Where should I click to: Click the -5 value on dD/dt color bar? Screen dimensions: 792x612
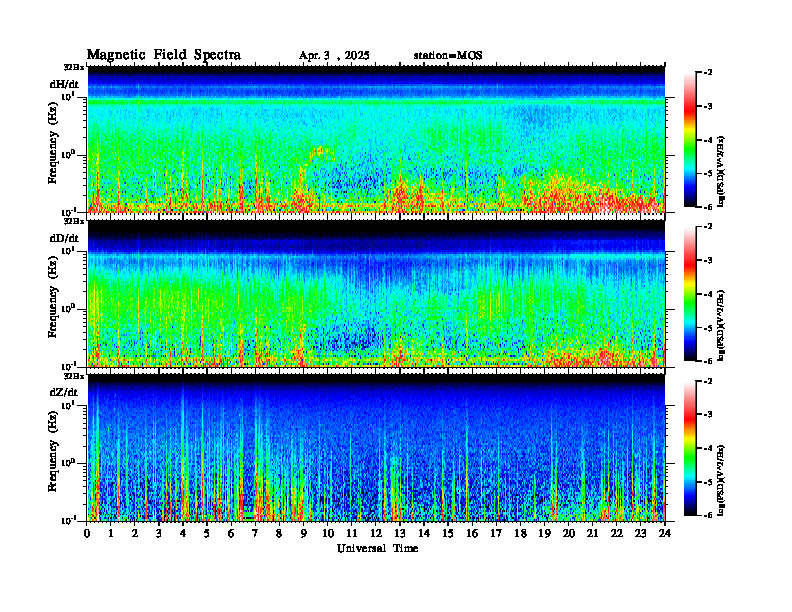(708, 328)
